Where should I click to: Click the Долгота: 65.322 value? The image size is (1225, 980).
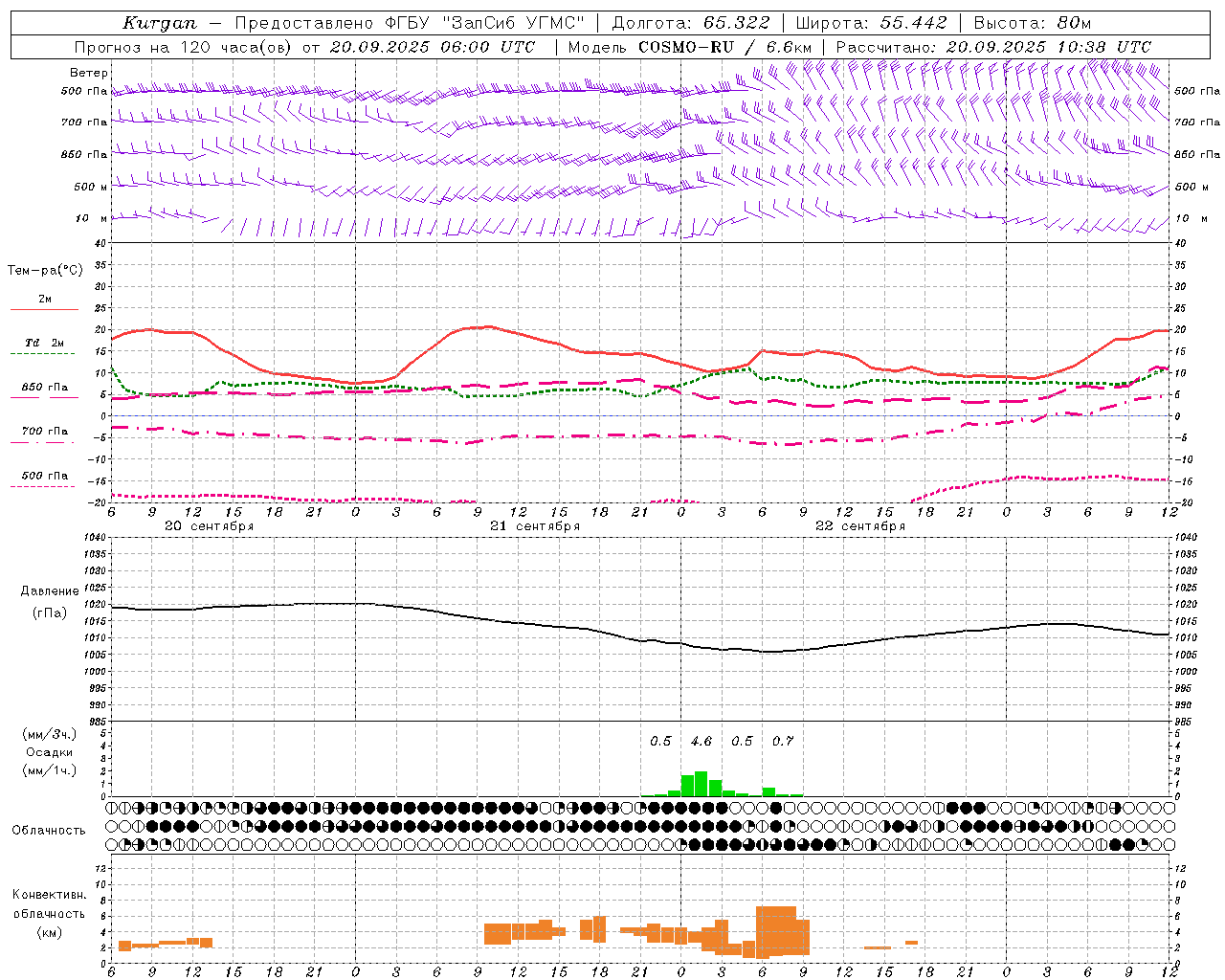pyautogui.click(x=691, y=23)
